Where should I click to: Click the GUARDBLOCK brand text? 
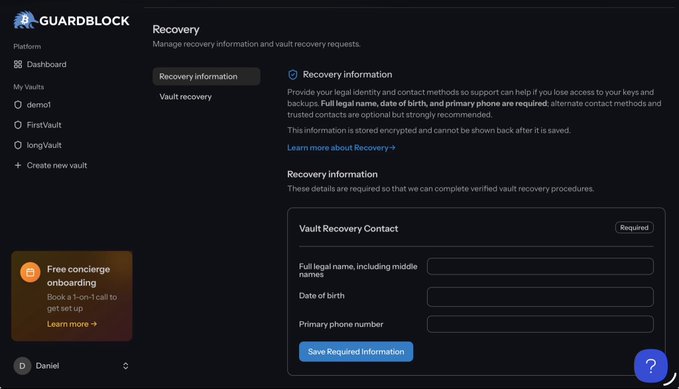pyautogui.click(x=84, y=21)
